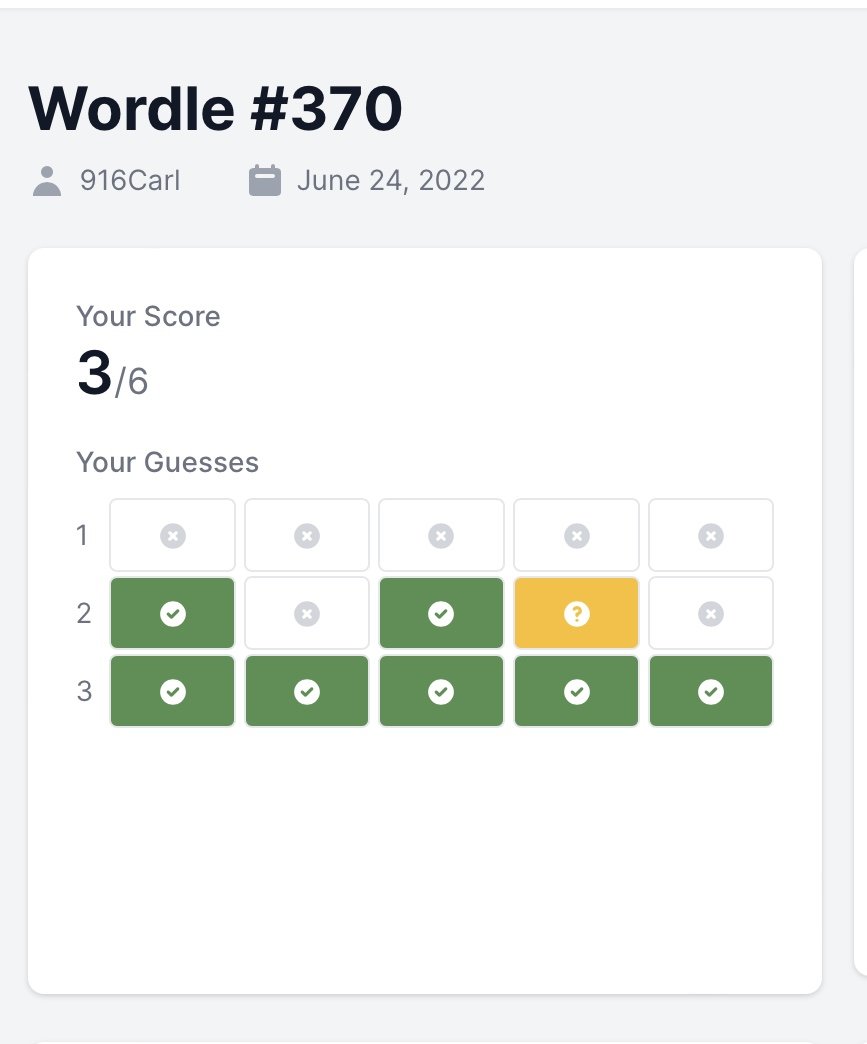Click the last gray X tile in guess row 2

pyautogui.click(x=711, y=613)
